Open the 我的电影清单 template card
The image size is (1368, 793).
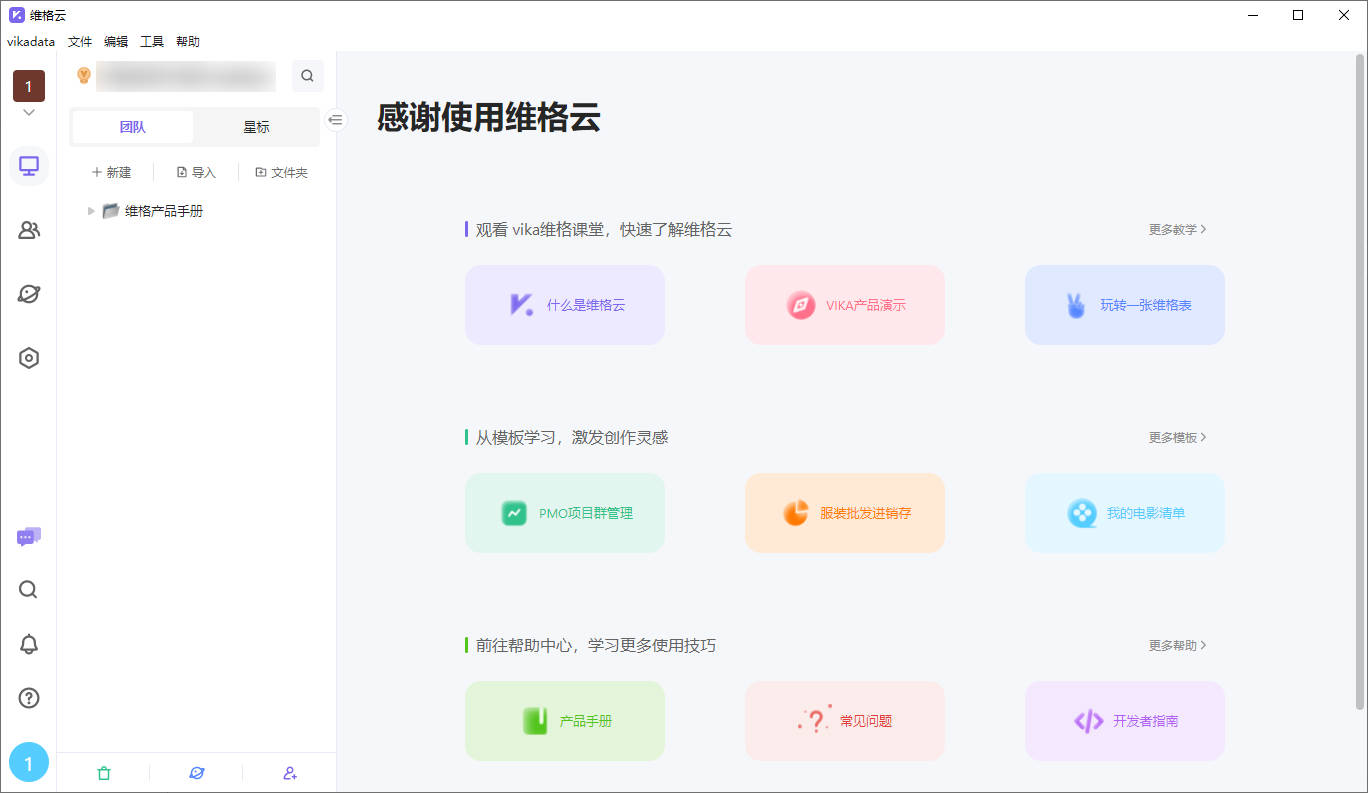point(1125,513)
